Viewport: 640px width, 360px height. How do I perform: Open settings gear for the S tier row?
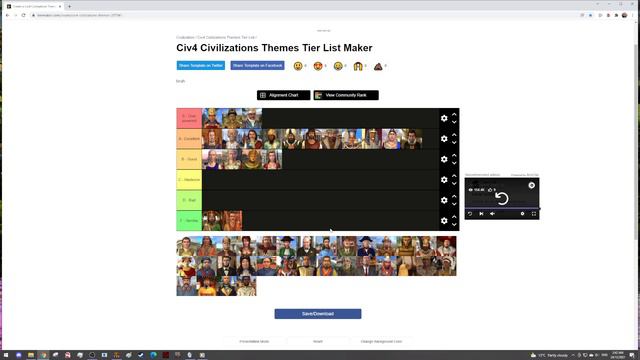click(x=444, y=118)
